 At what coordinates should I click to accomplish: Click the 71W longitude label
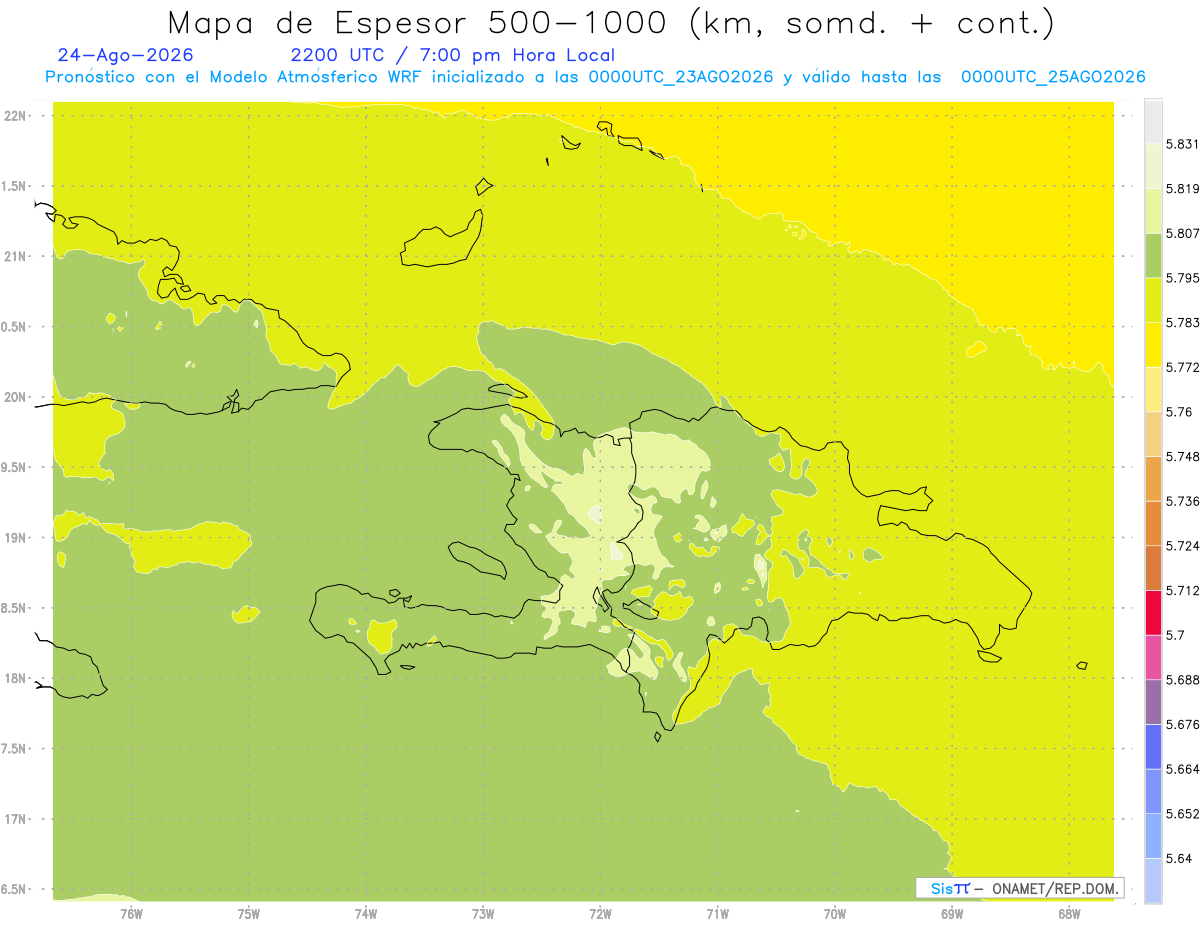[717, 914]
